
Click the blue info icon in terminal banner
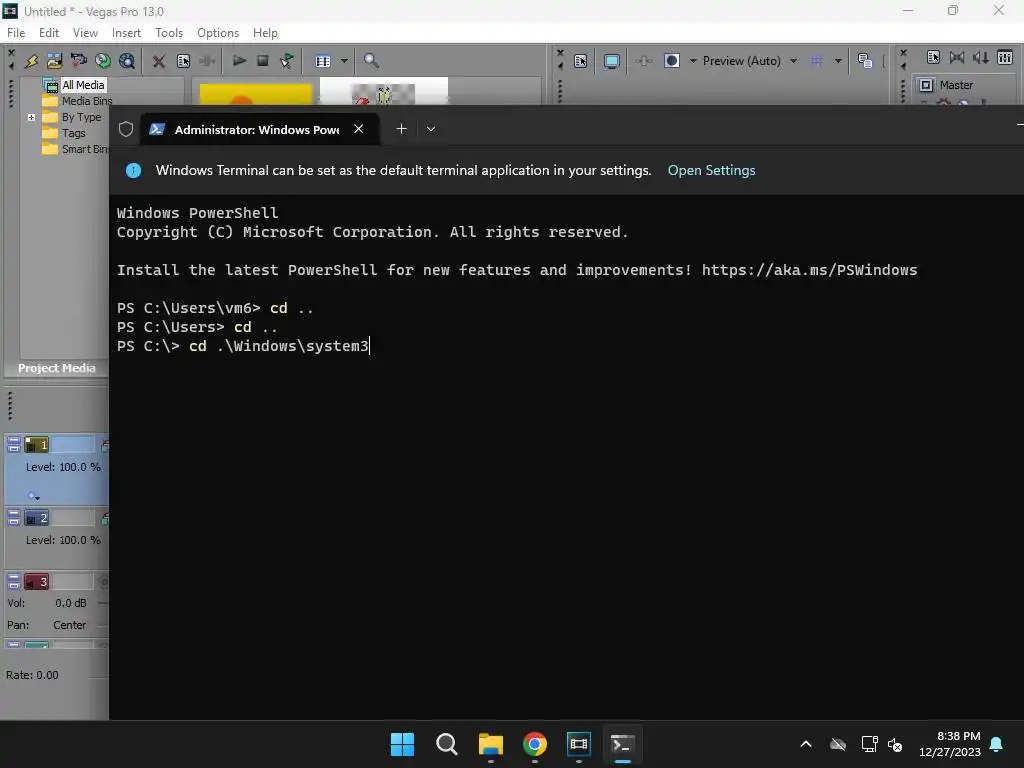coord(133,170)
